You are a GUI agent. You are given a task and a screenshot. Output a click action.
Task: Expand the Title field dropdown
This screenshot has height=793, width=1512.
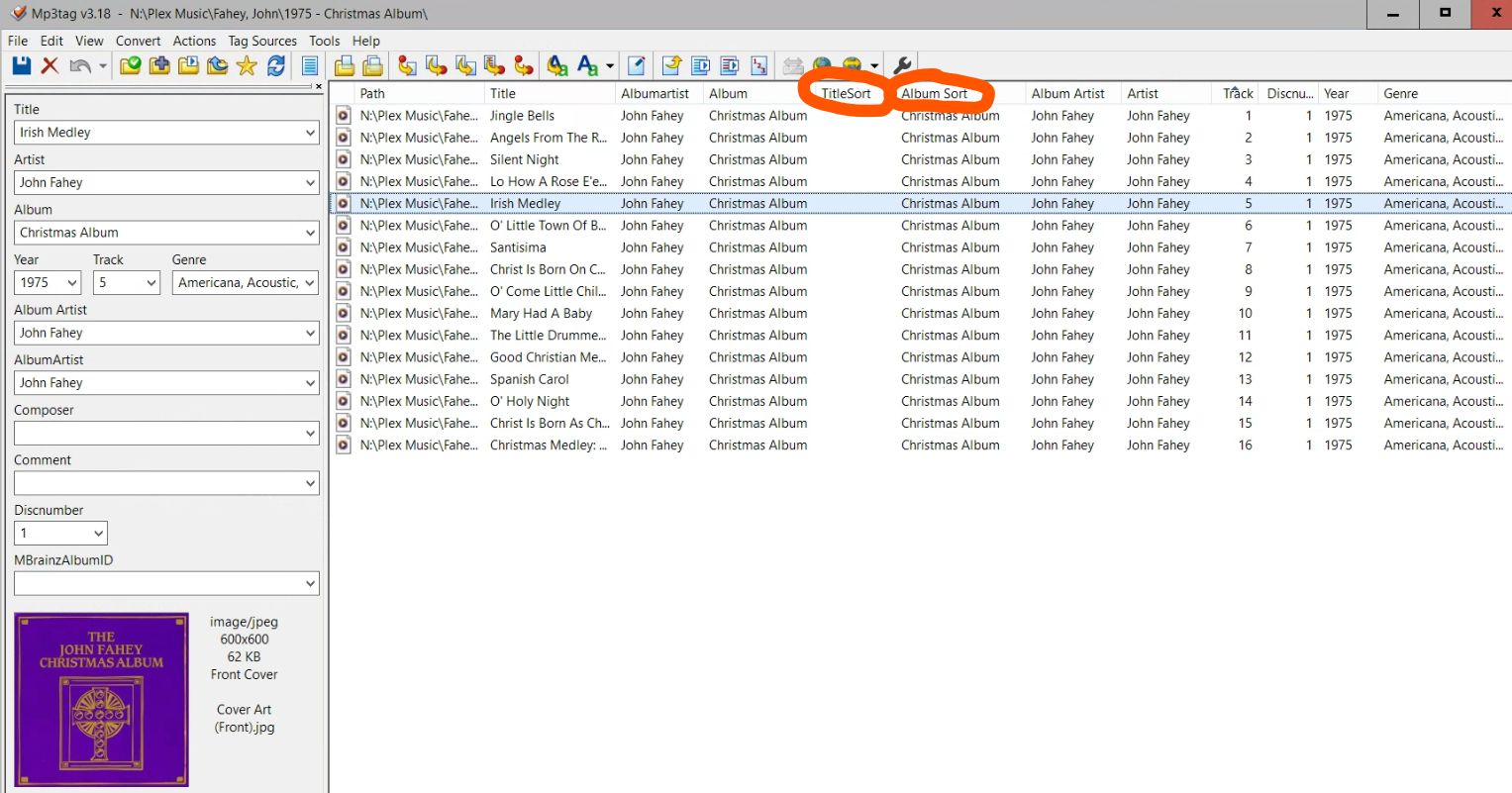310,133
